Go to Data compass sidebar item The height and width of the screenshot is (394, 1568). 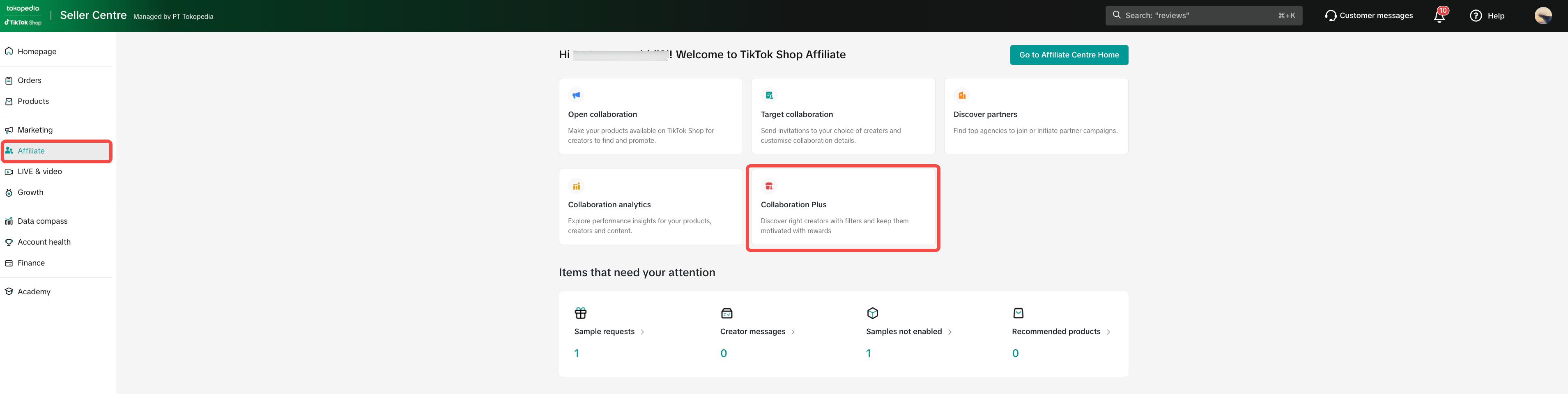(x=42, y=221)
